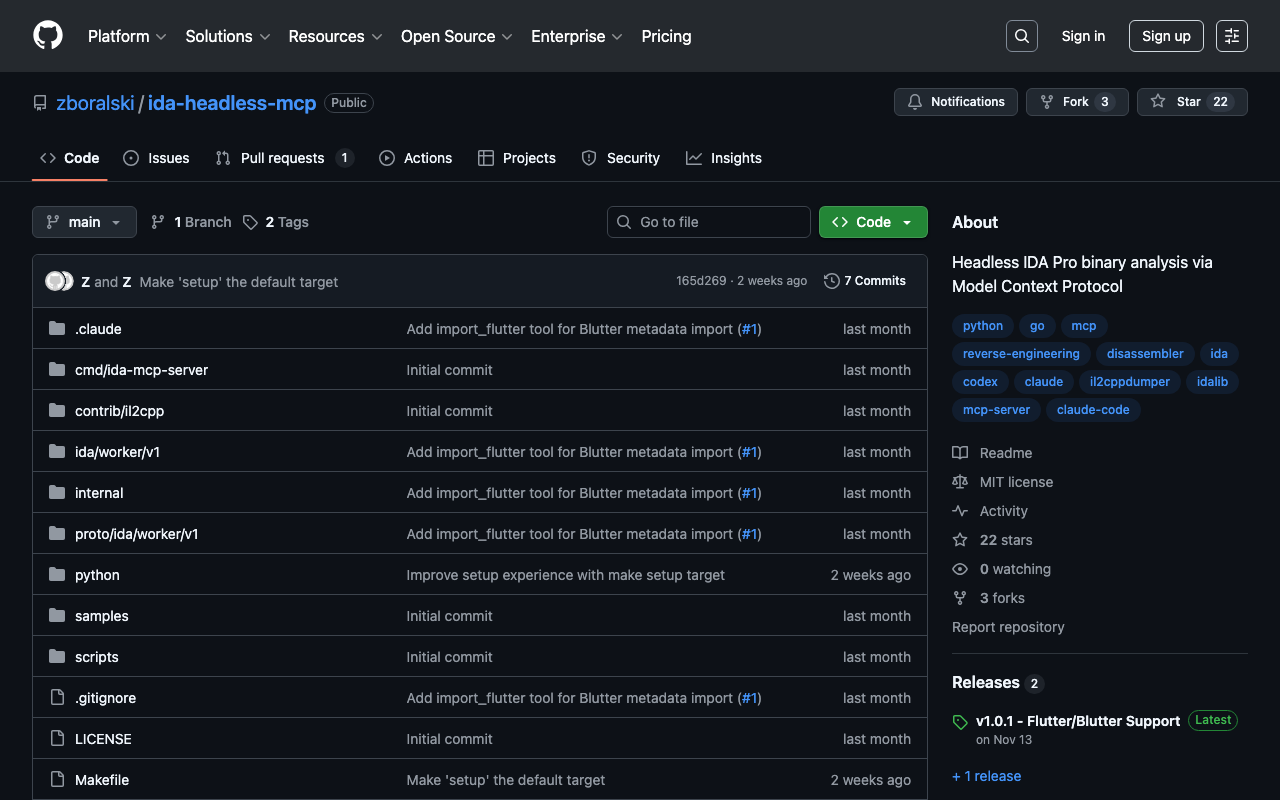Open the search magnifier icon

pos(1021,36)
